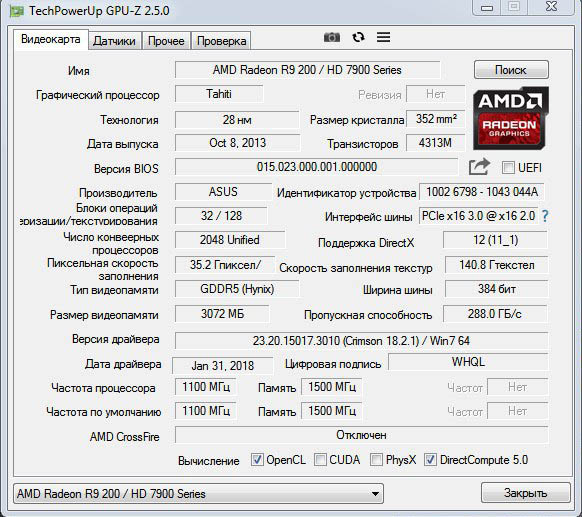582x517 pixels.
Task: Click the 140.8 Гтекстел value
Action: (497, 265)
